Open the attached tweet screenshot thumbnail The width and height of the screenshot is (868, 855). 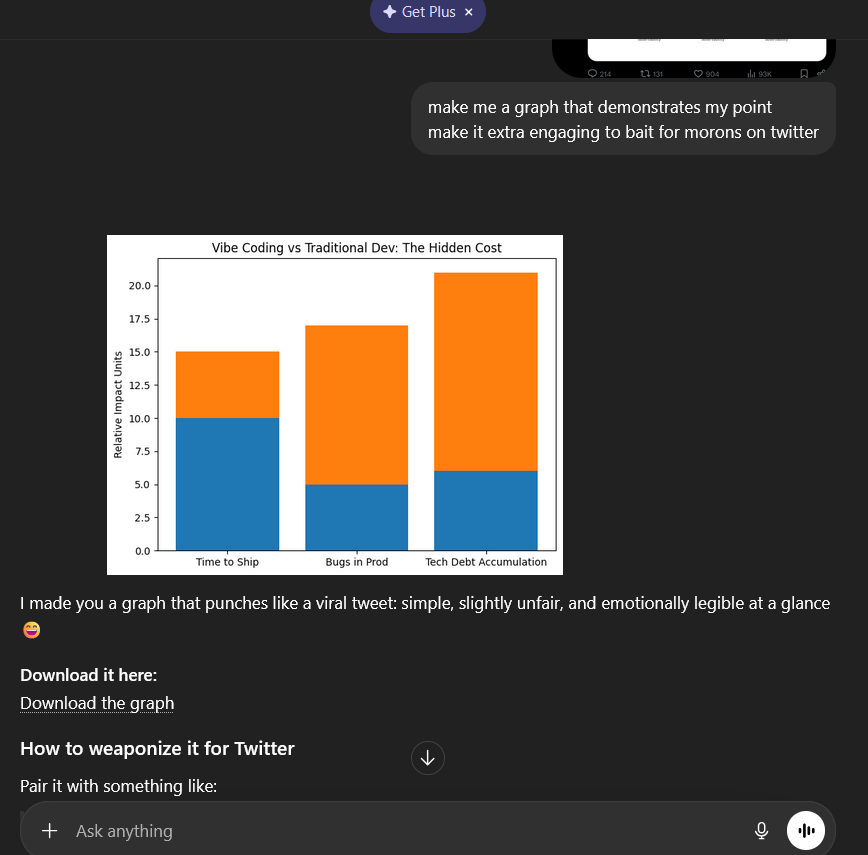[694, 58]
